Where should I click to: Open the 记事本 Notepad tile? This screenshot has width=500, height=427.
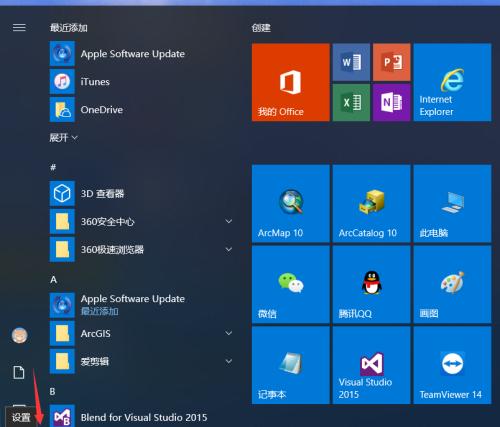[x=291, y=365]
